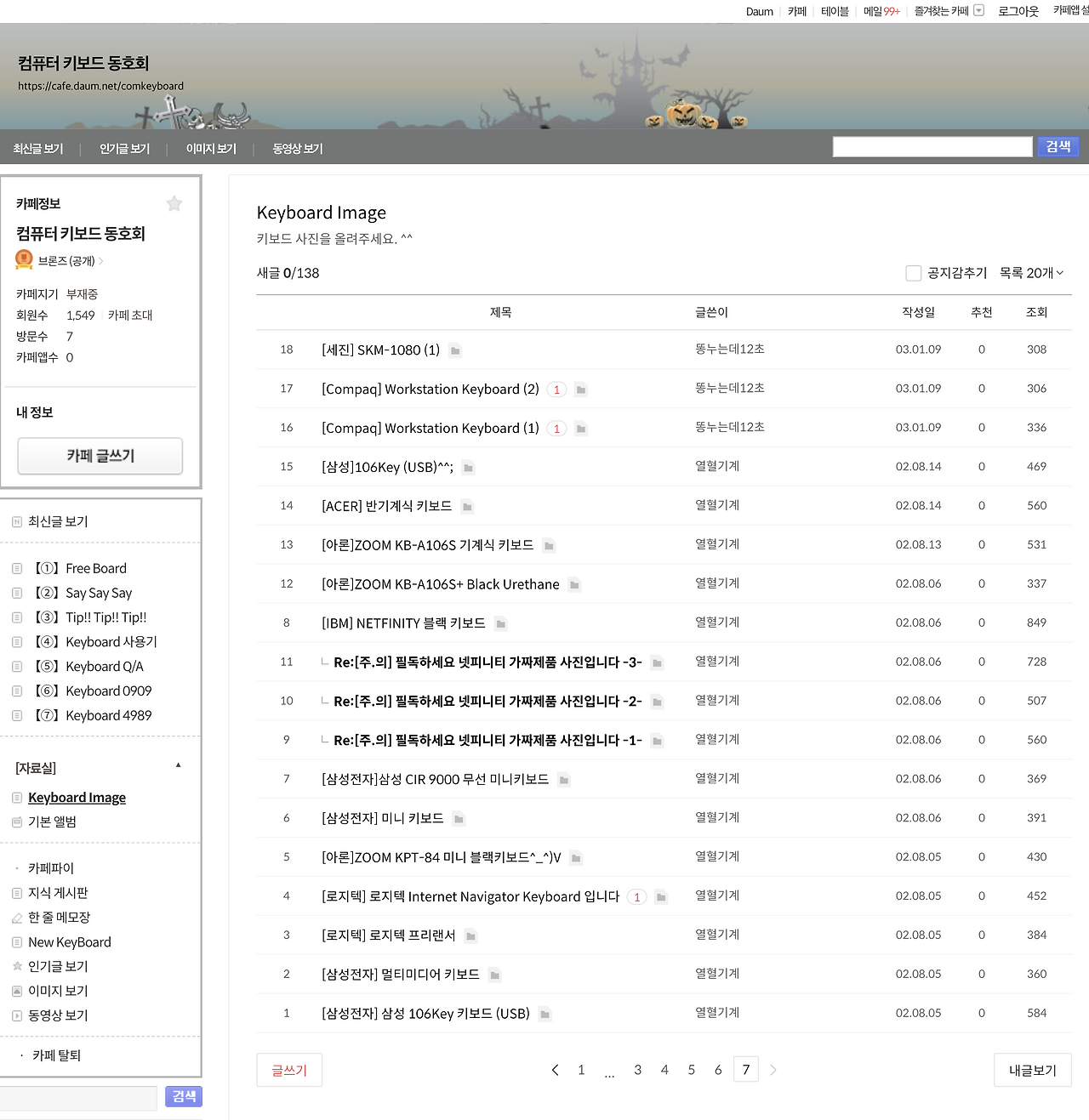Screen dimensions: 1089x1120
Task: Open 이미지 보기 in the top navigation
Action: point(212,149)
